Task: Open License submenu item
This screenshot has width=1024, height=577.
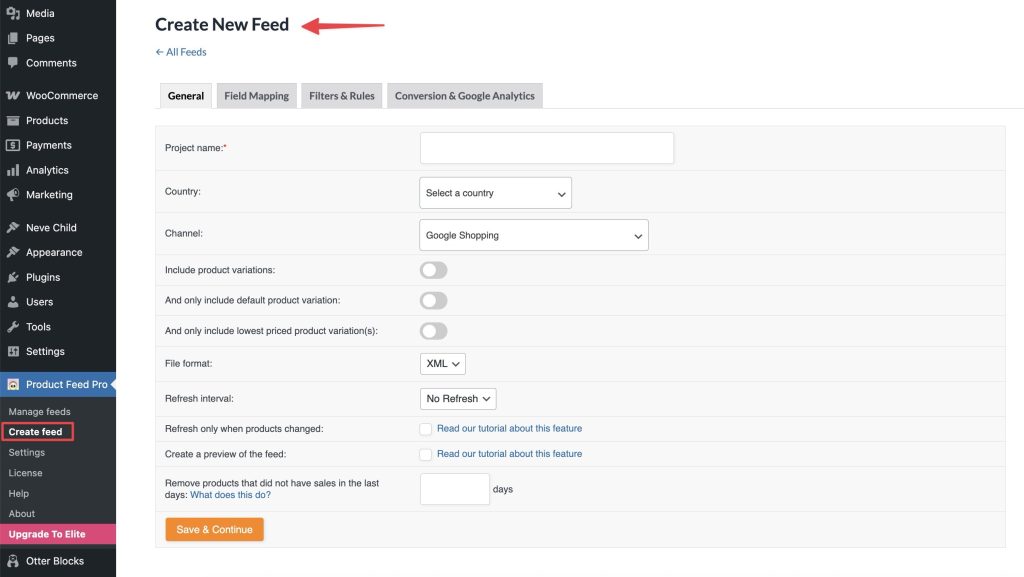Action: tap(25, 473)
